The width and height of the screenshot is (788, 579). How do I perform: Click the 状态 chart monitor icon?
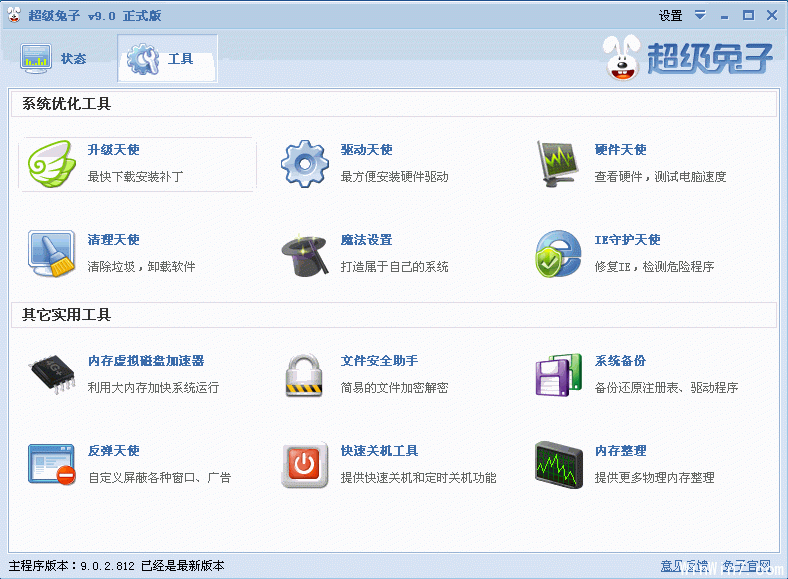pos(36,58)
